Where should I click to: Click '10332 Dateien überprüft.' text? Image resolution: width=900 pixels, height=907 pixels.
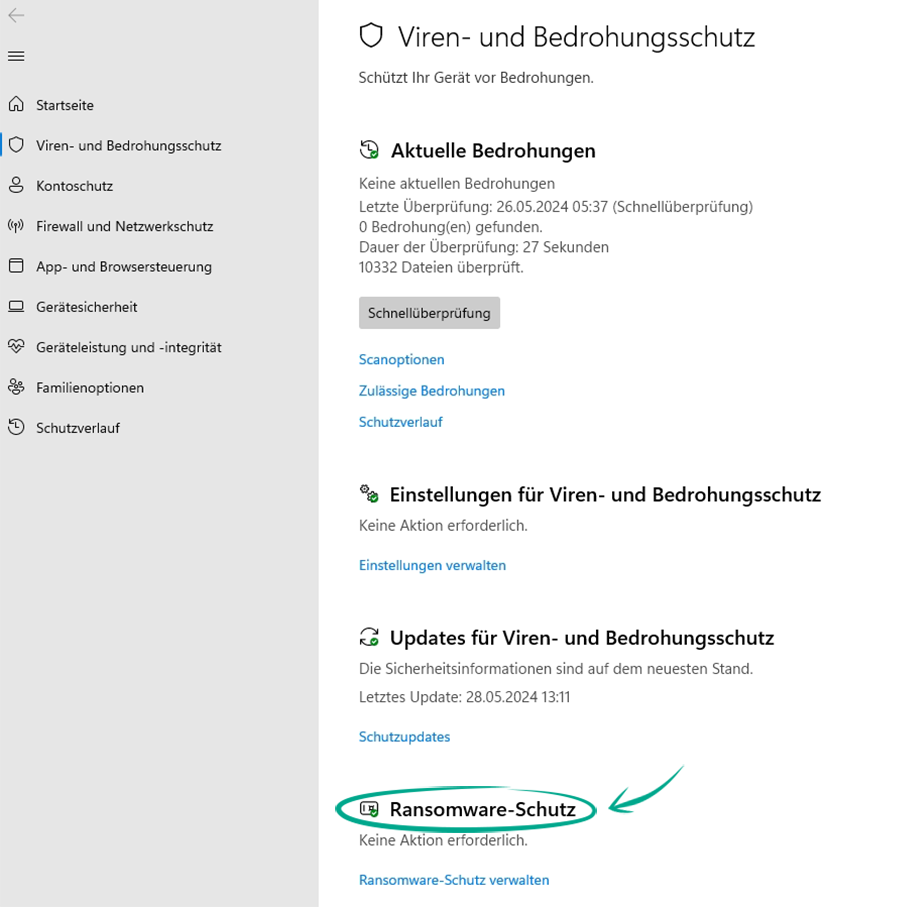click(x=441, y=267)
